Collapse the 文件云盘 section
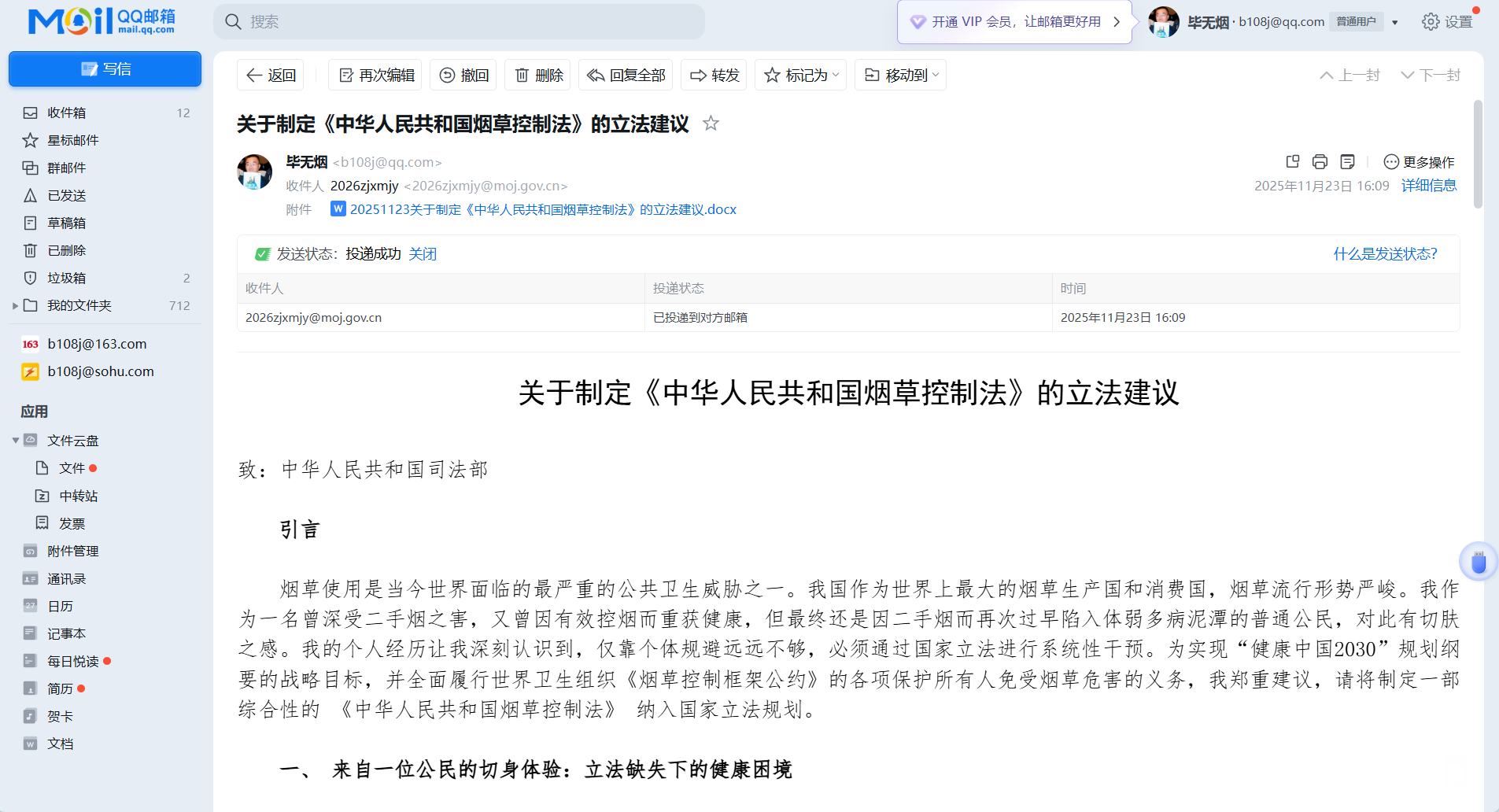Image resolution: width=1499 pixels, height=812 pixels. [15, 441]
